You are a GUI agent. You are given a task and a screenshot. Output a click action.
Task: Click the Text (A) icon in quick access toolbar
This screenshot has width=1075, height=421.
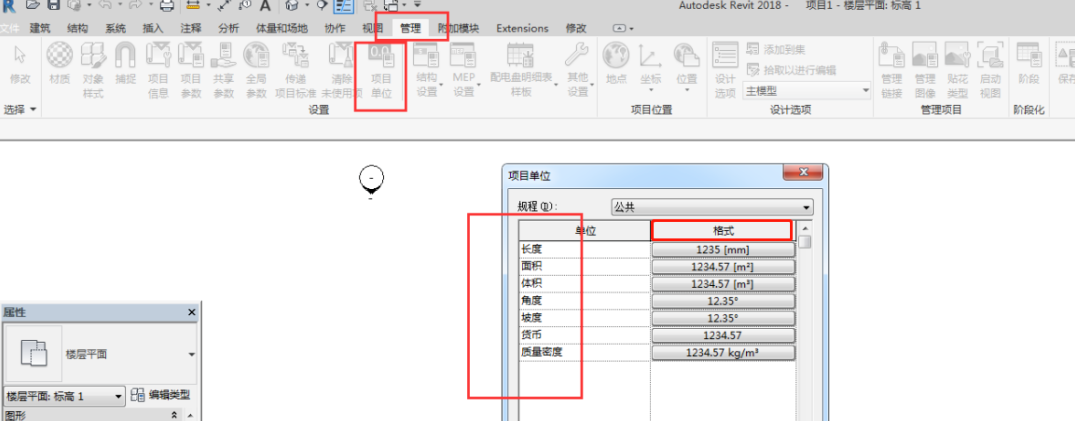pyautogui.click(x=265, y=5)
